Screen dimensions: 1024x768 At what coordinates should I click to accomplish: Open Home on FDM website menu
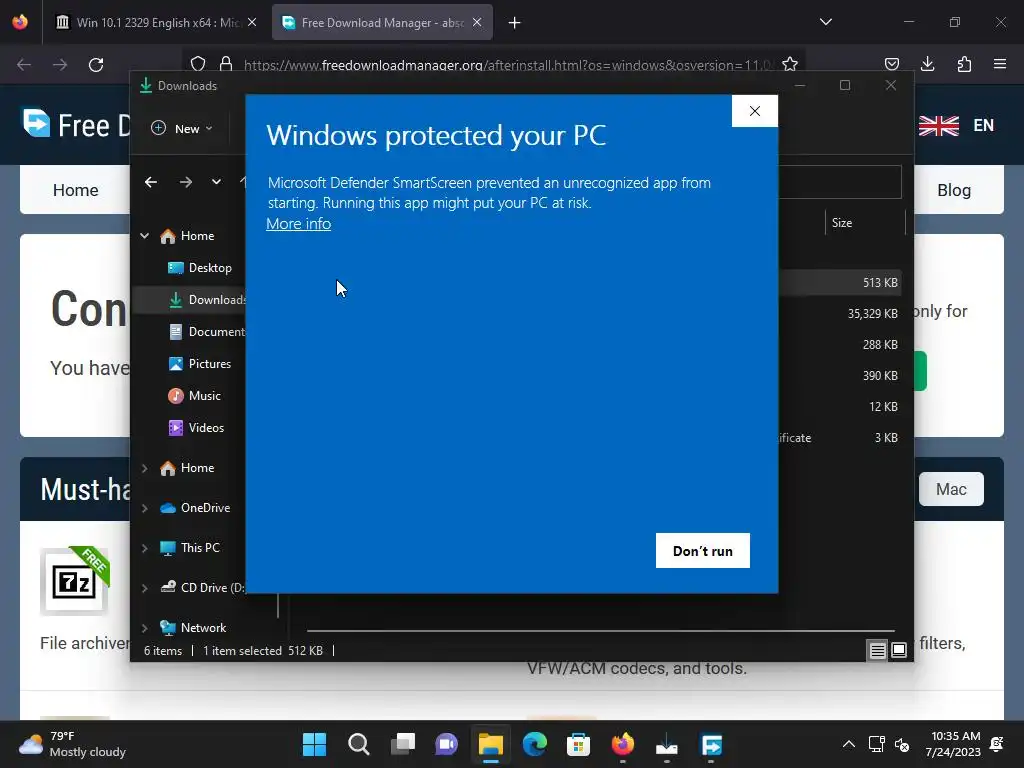(x=76, y=190)
